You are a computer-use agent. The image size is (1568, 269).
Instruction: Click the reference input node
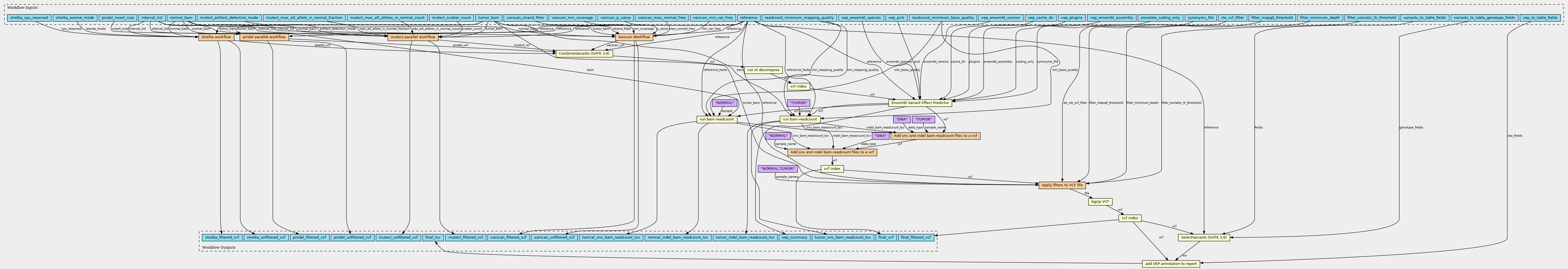[x=748, y=18]
